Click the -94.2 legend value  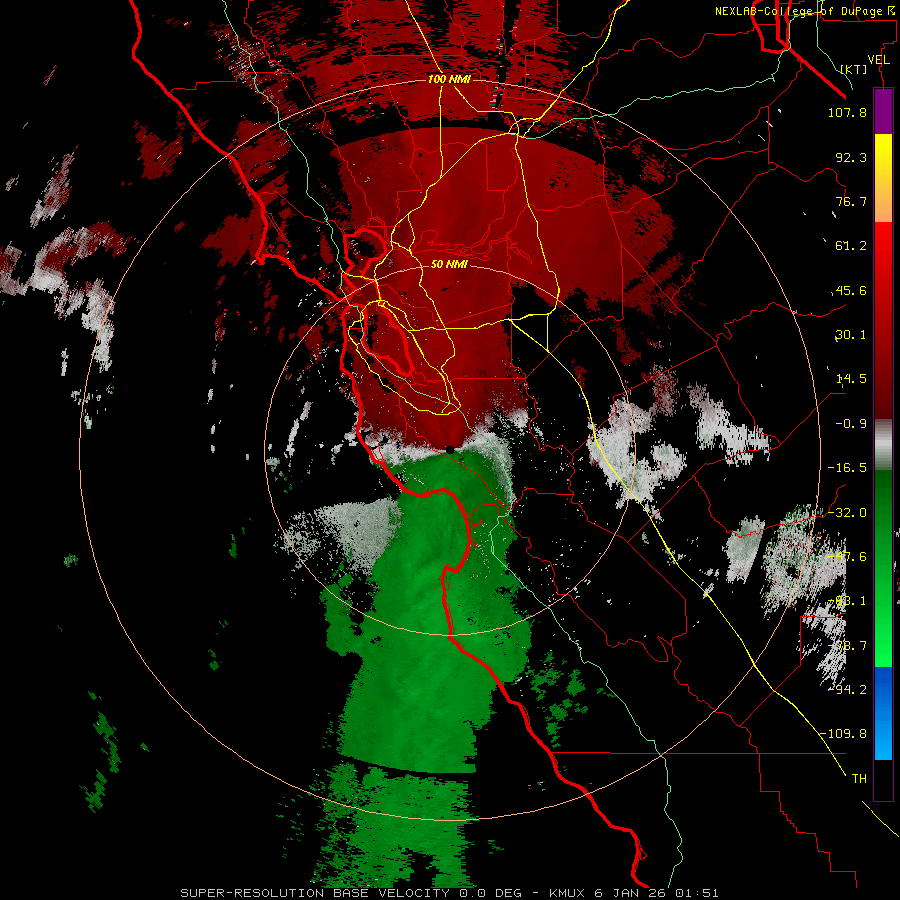847,689
